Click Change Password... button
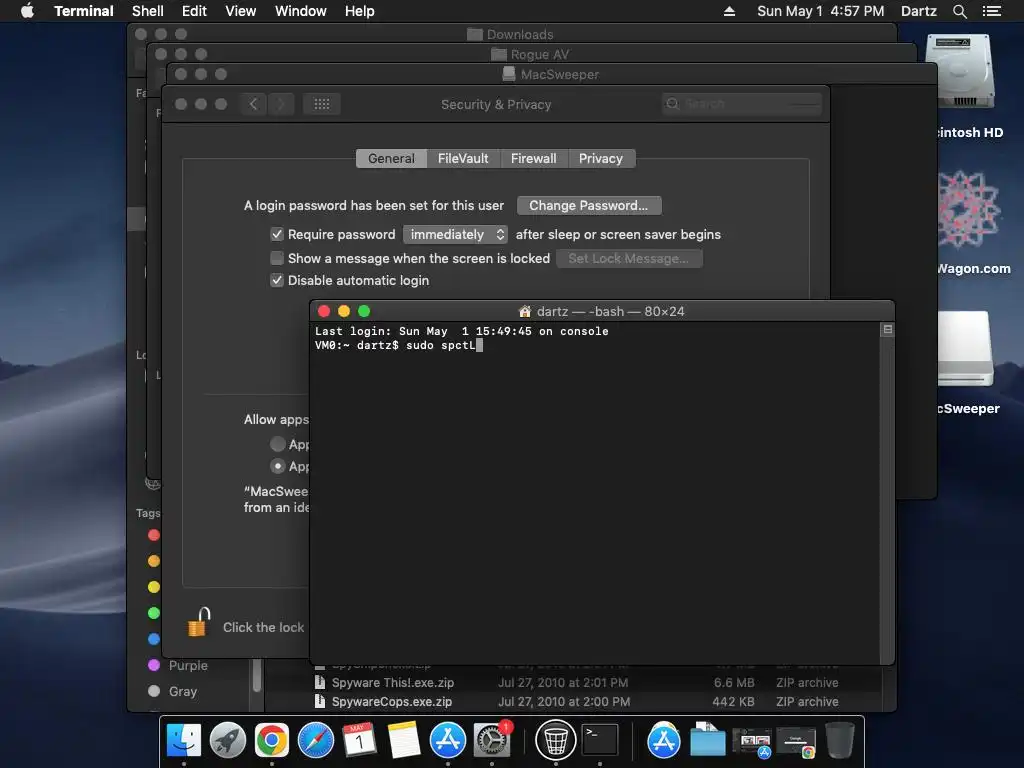The width and height of the screenshot is (1024, 768). [x=589, y=206]
